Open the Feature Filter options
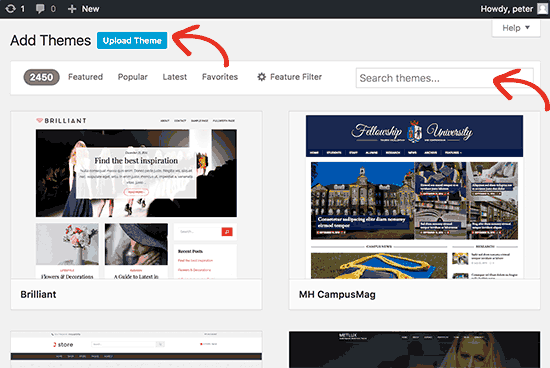This screenshot has height=368, width=550. tap(289, 77)
